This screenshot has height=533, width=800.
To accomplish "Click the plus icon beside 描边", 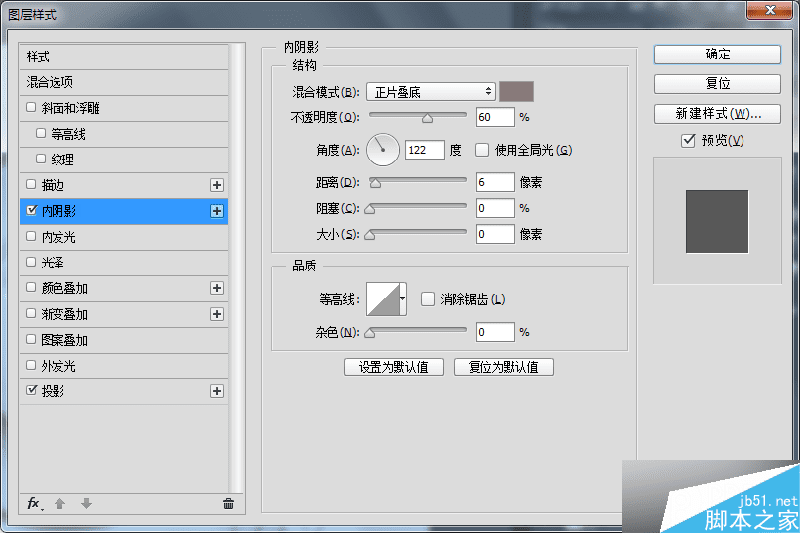I will point(217,185).
